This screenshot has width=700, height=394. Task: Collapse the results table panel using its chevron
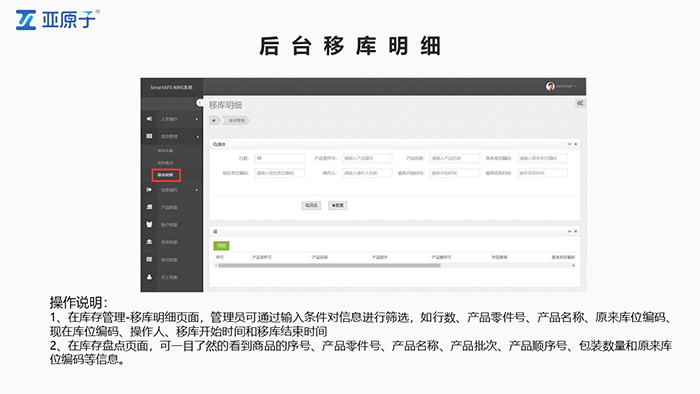[569, 231]
